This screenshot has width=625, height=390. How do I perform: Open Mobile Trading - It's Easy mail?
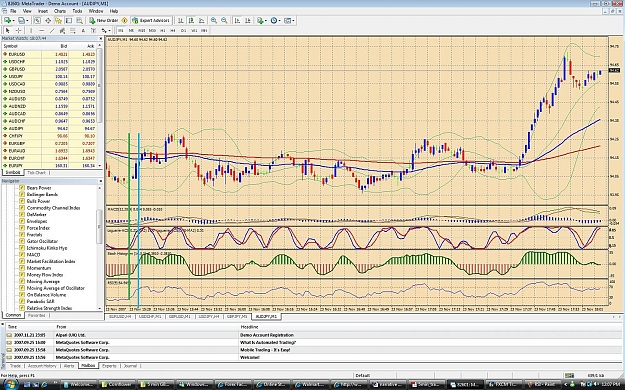pos(265,350)
